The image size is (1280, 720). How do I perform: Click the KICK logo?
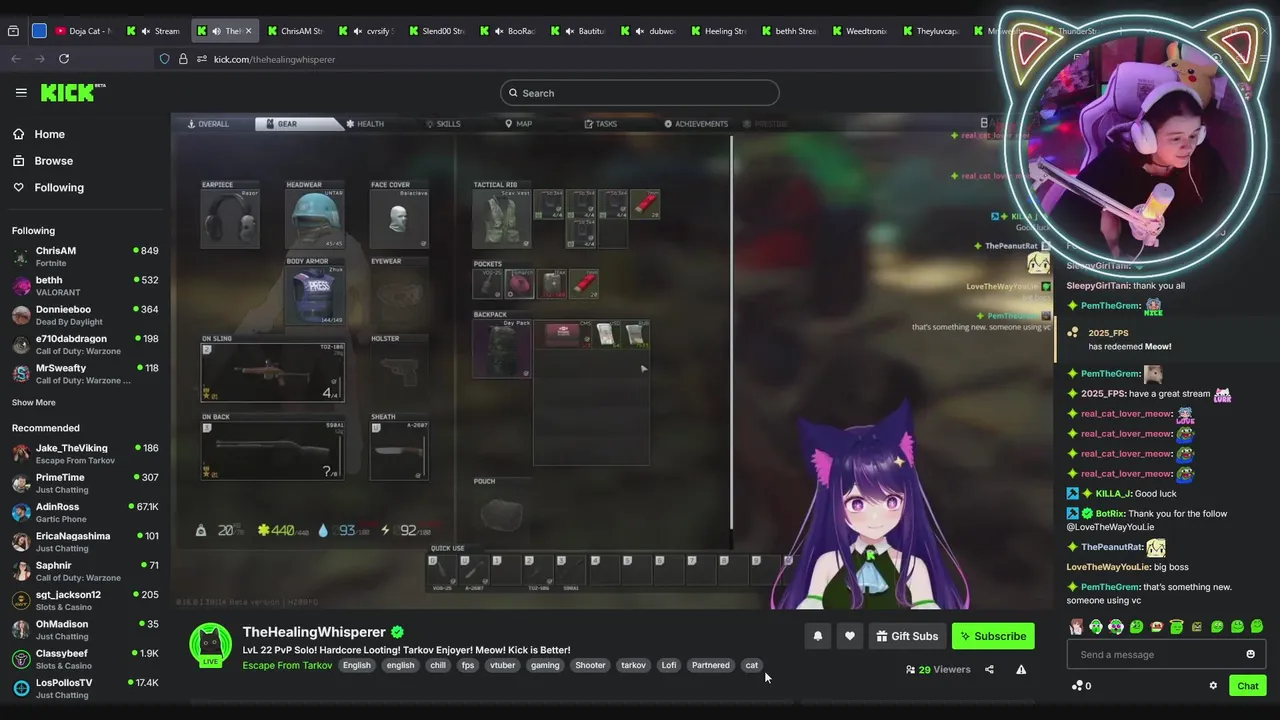point(73,92)
